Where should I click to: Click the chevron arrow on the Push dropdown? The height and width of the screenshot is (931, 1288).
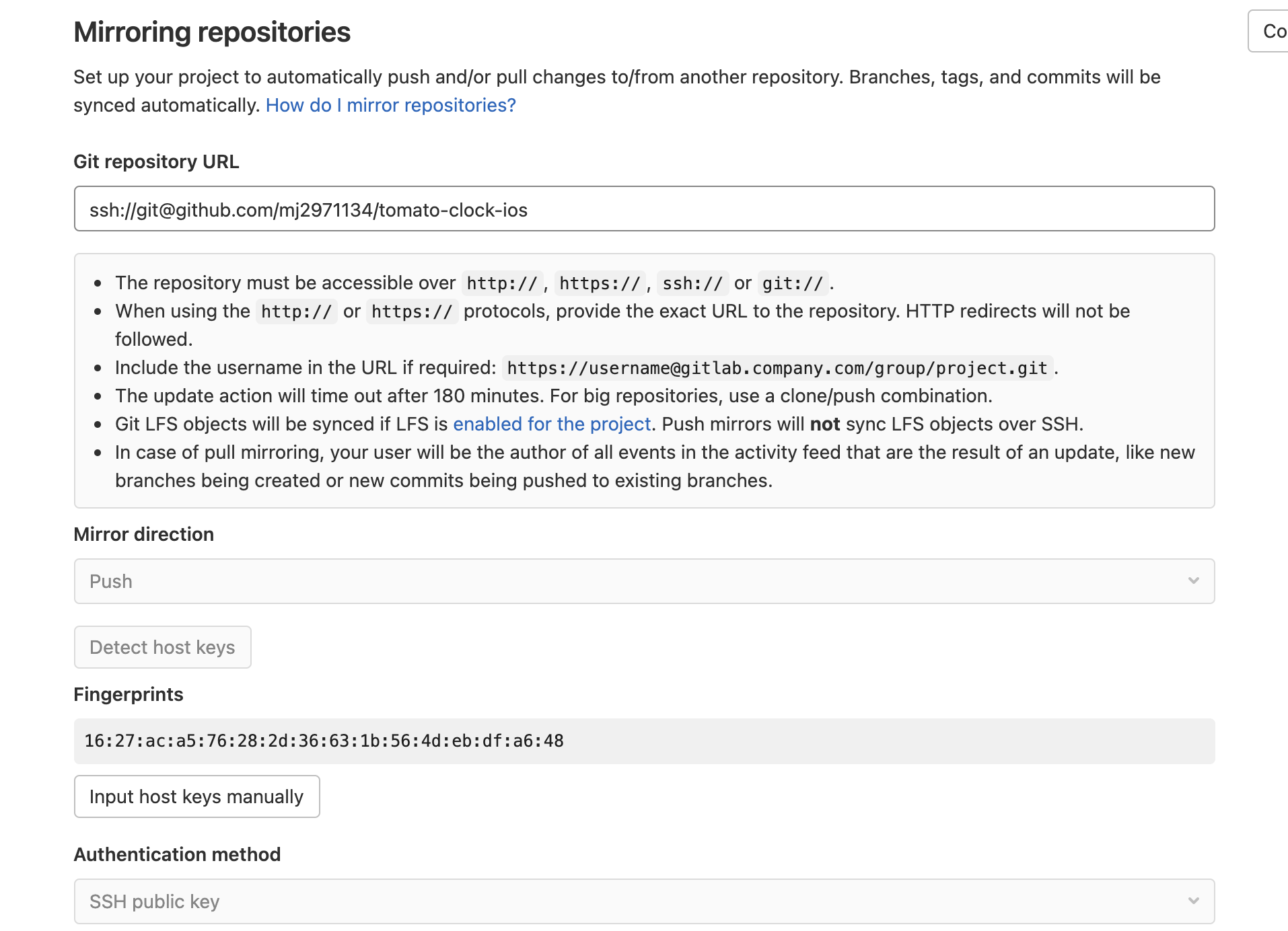click(x=1193, y=581)
